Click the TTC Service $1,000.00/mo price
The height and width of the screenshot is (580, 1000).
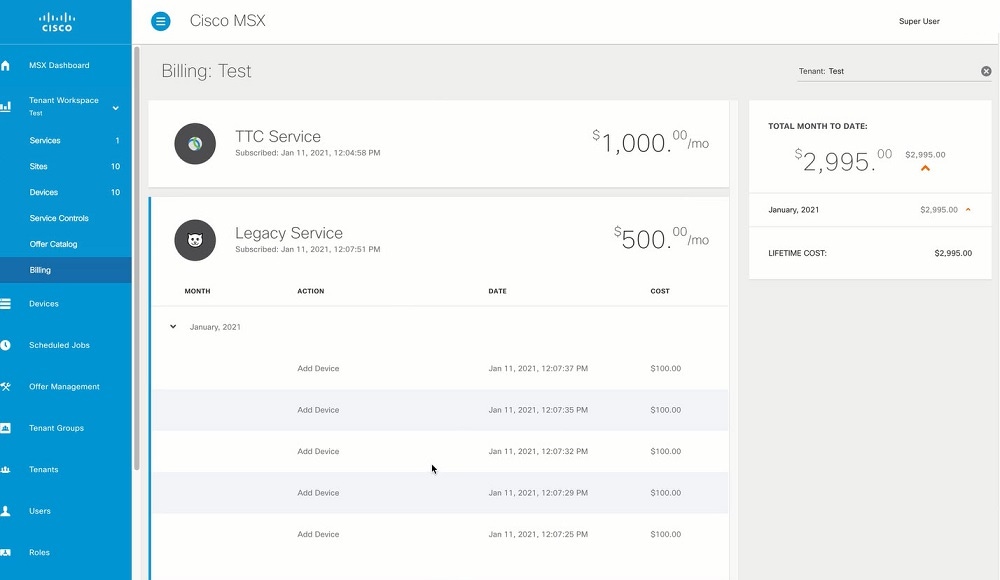point(651,142)
